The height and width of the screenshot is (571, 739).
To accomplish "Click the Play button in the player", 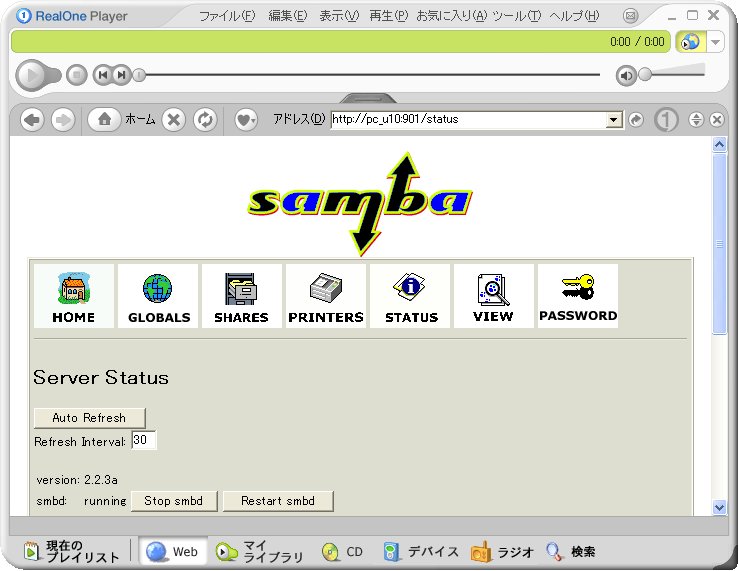I will click(x=32, y=75).
